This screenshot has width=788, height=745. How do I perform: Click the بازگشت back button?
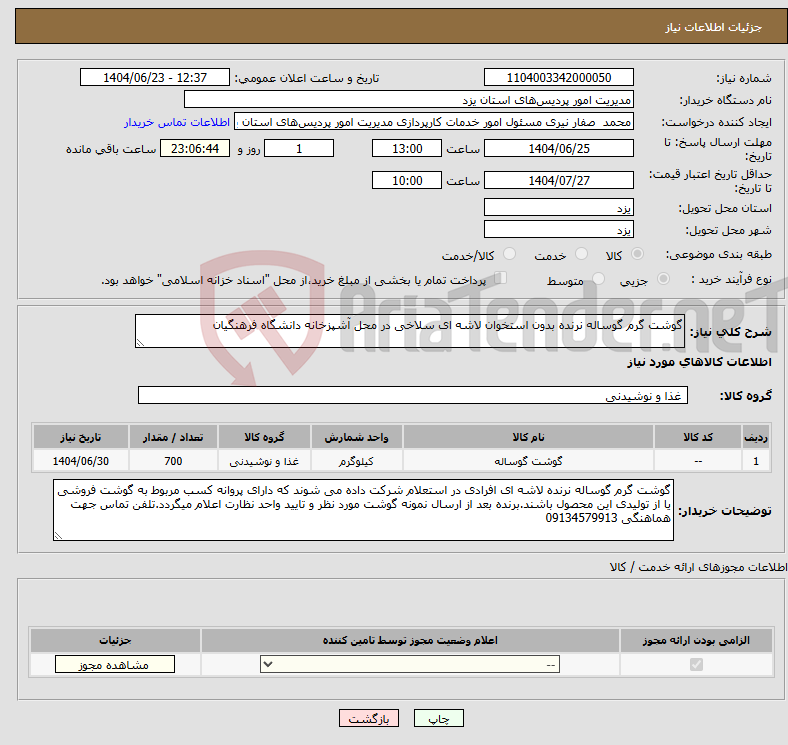369,719
